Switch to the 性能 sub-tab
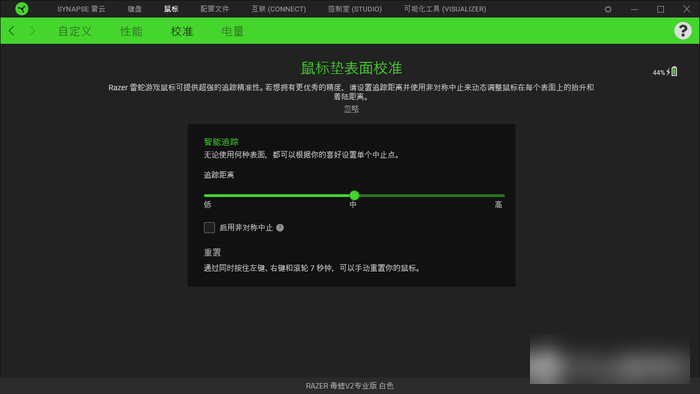700x394 pixels. click(x=131, y=31)
